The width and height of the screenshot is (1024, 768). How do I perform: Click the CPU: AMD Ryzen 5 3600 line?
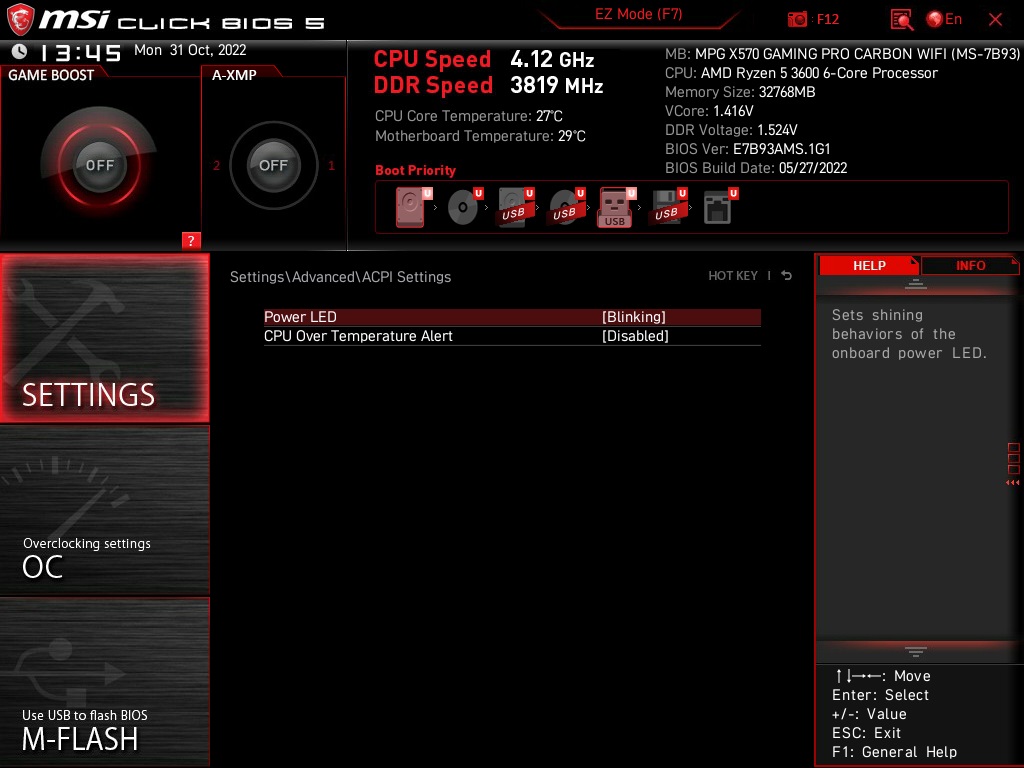801,73
